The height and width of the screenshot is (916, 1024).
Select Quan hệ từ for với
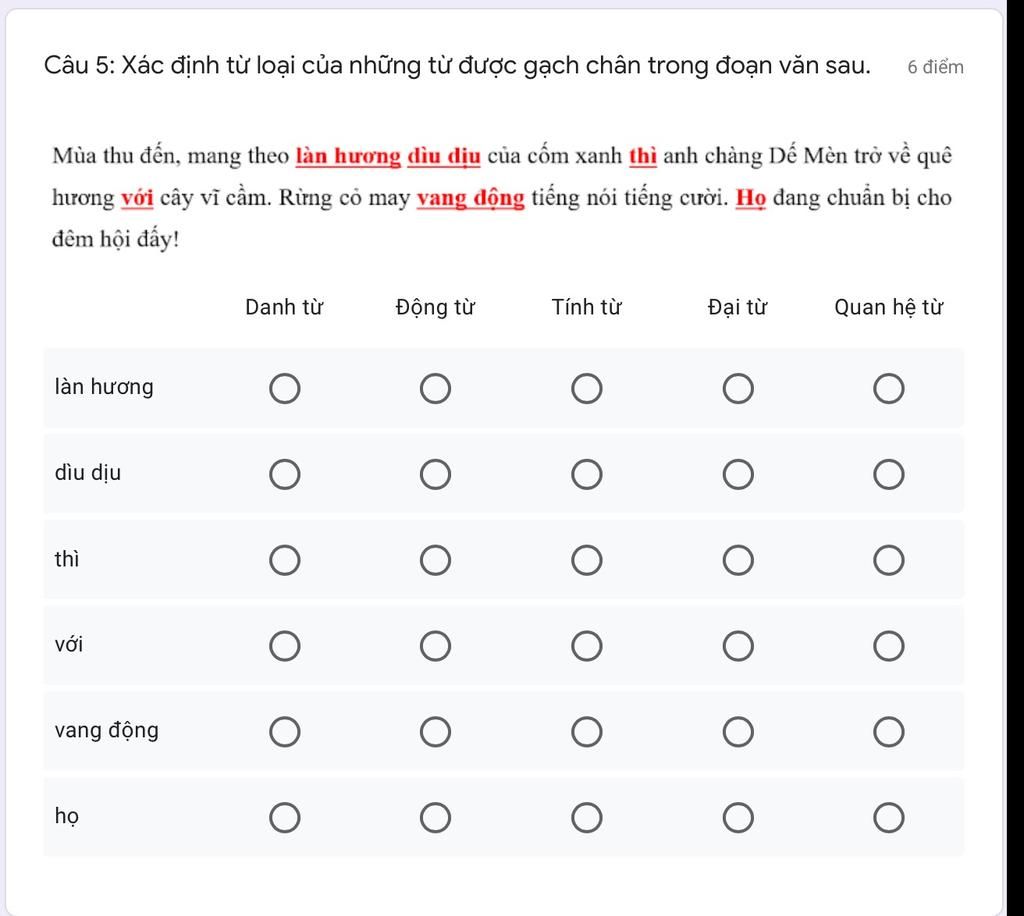[889, 646]
